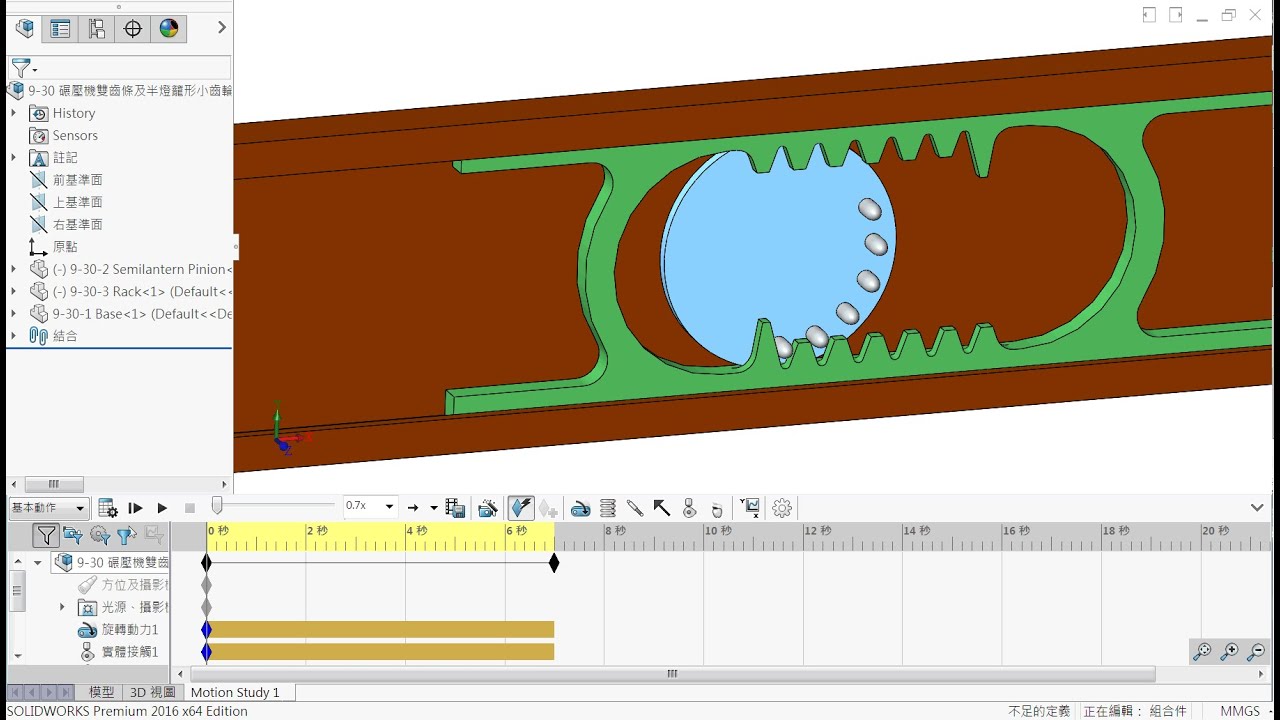The width and height of the screenshot is (1280, 720).
Task: Select the 前基準面 front plane
Action: (77, 180)
